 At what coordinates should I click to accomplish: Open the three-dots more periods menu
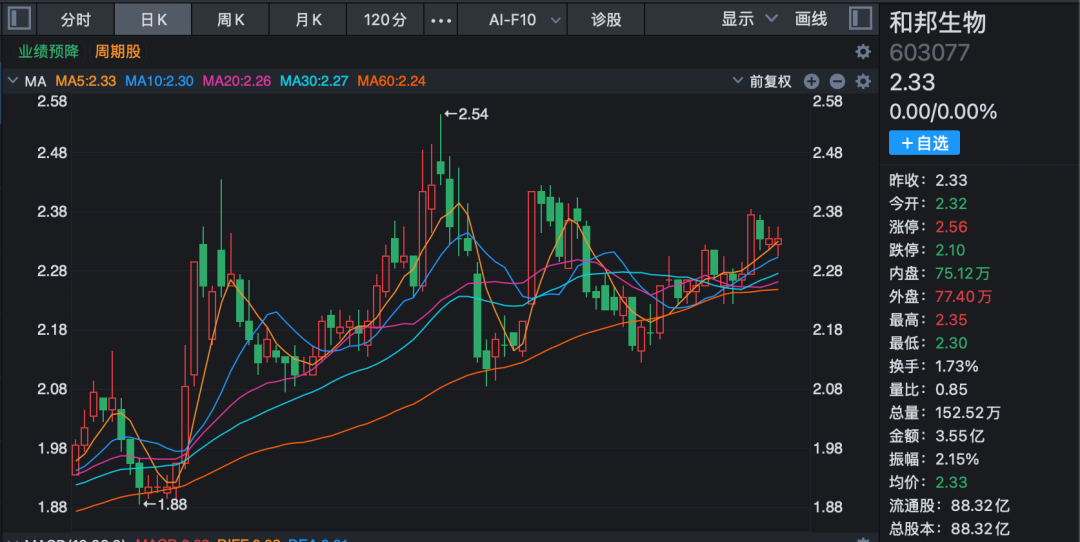tap(440, 19)
